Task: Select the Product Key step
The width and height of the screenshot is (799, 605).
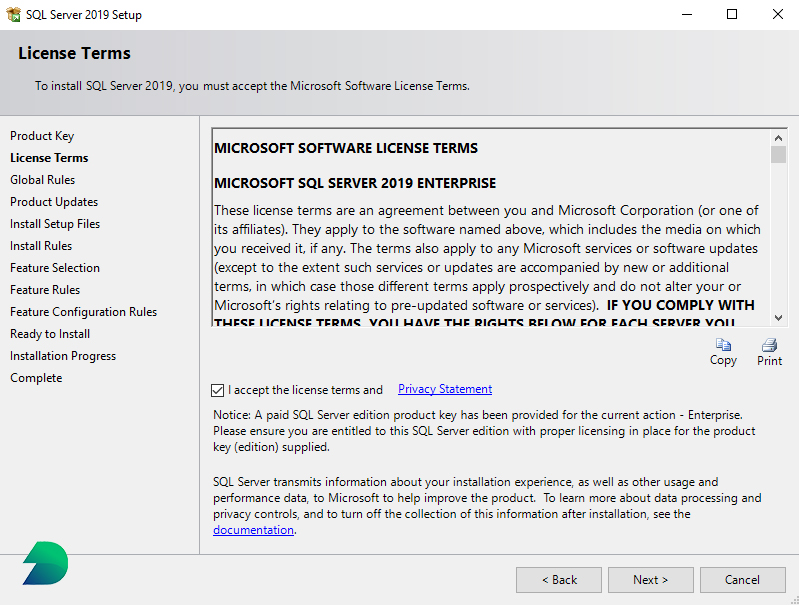Action: (x=42, y=136)
